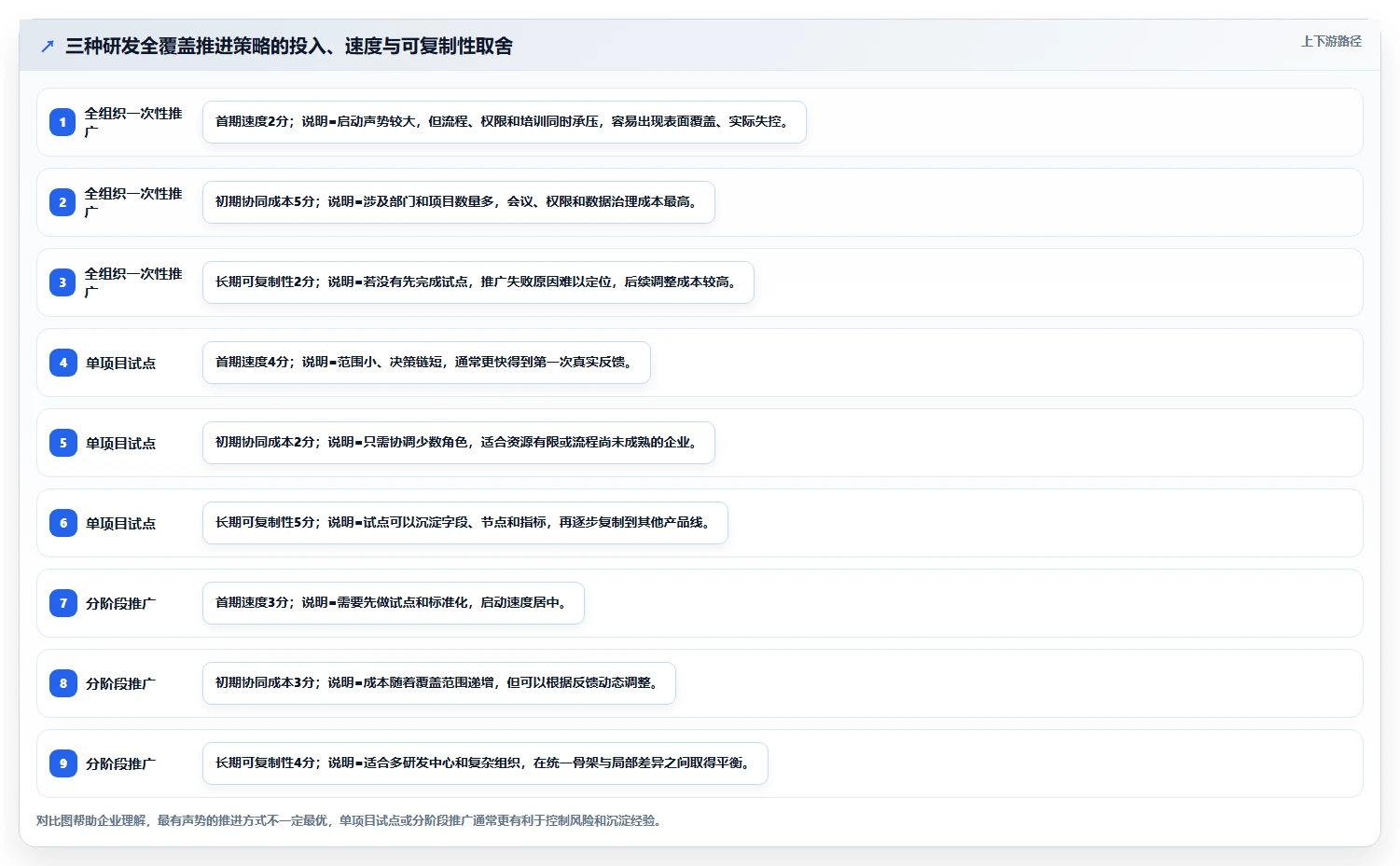
Task: Click 分阶段推广 label in row 7
Action: (x=120, y=604)
